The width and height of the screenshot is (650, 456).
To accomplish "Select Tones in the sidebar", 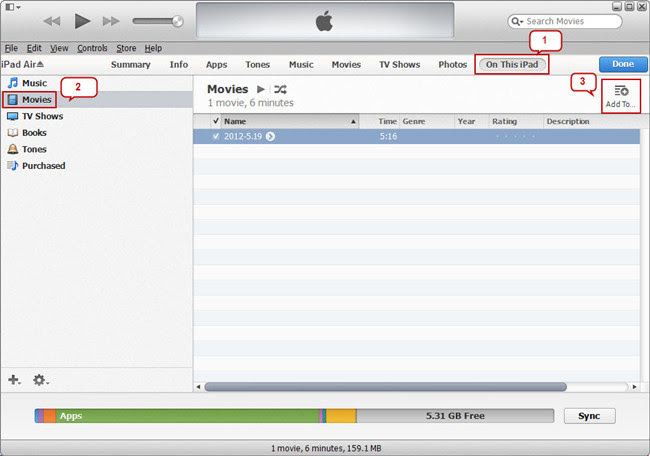I will pyautogui.click(x=27, y=149).
